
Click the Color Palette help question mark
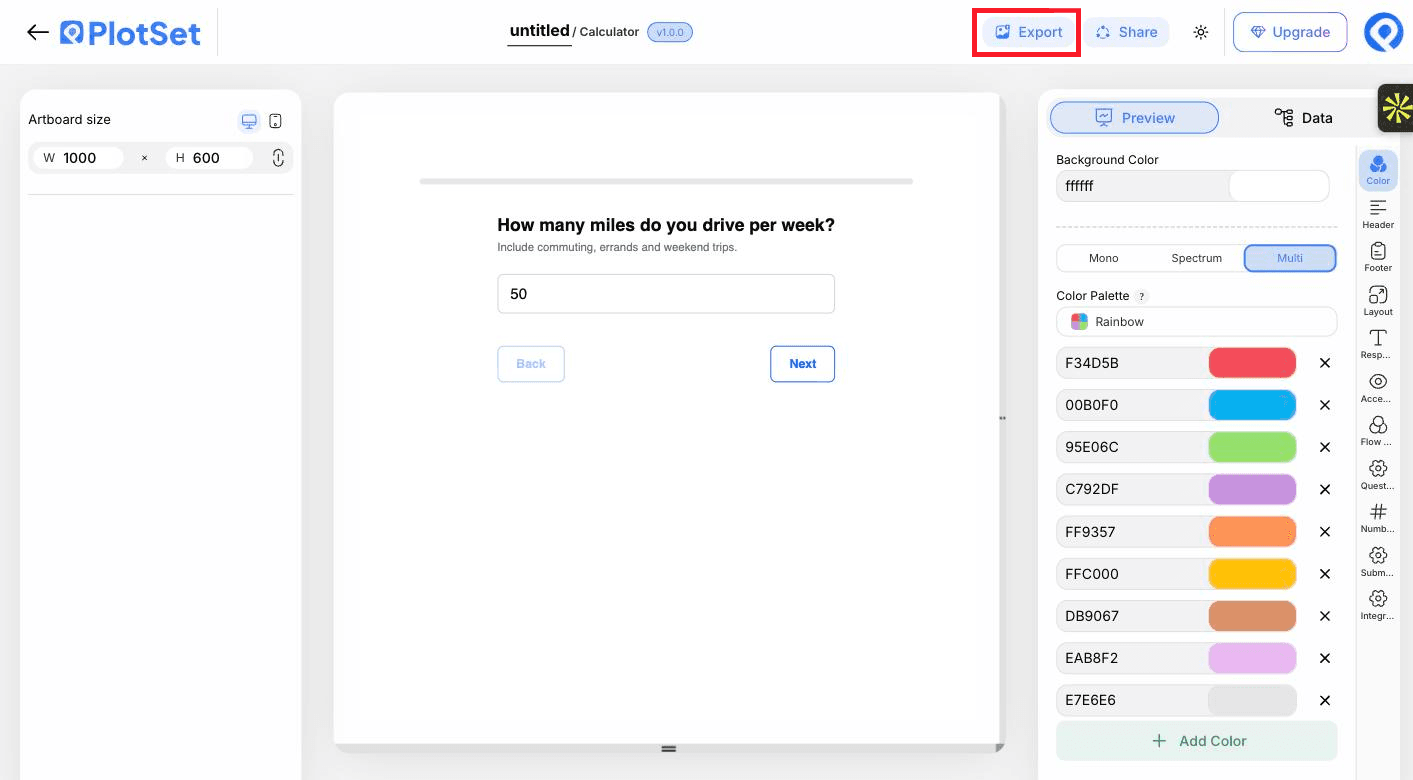click(1142, 296)
